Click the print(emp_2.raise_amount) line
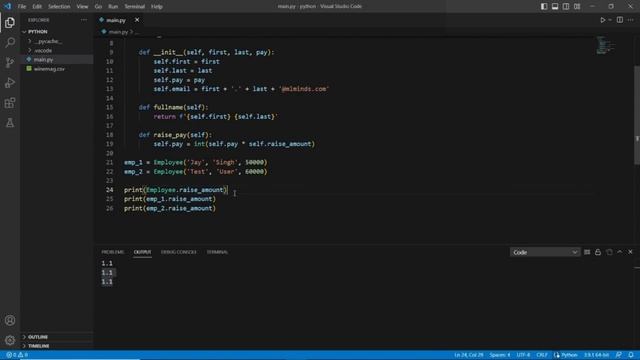Image resolution: width=640 pixels, height=360 pixels. coord(170,209)
